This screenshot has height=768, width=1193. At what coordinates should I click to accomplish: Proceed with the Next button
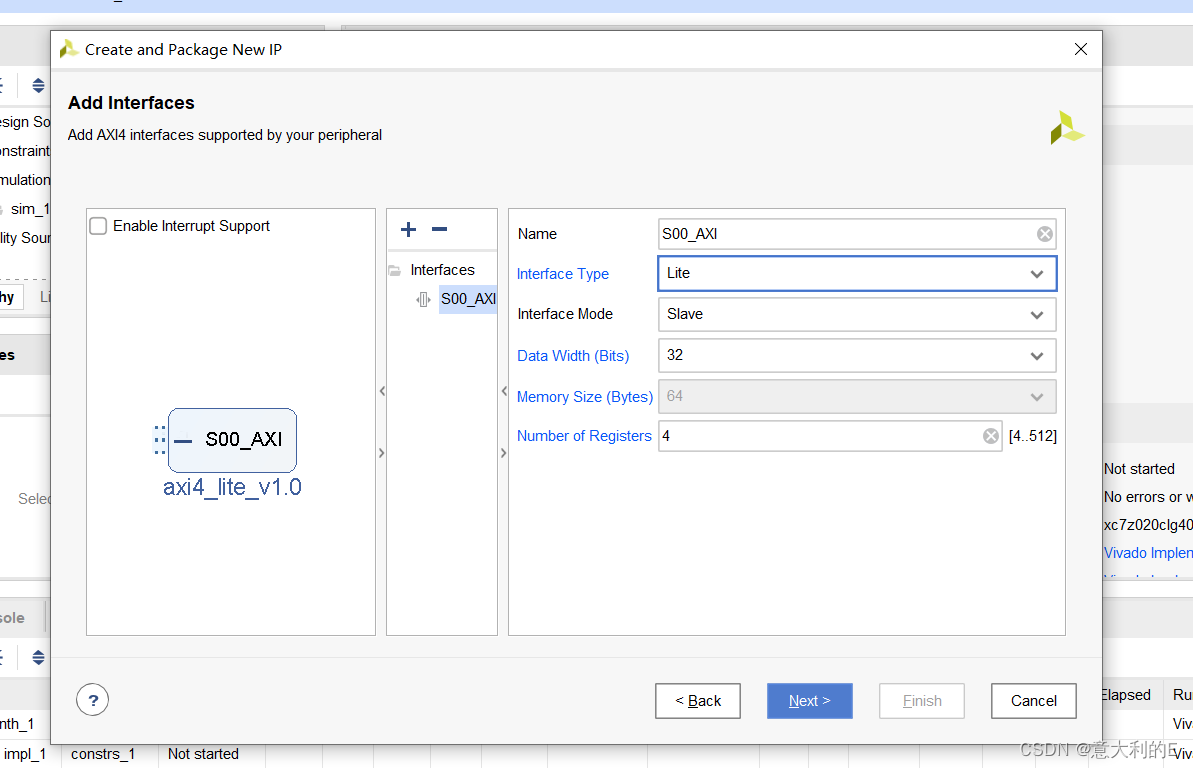[810, 701]
